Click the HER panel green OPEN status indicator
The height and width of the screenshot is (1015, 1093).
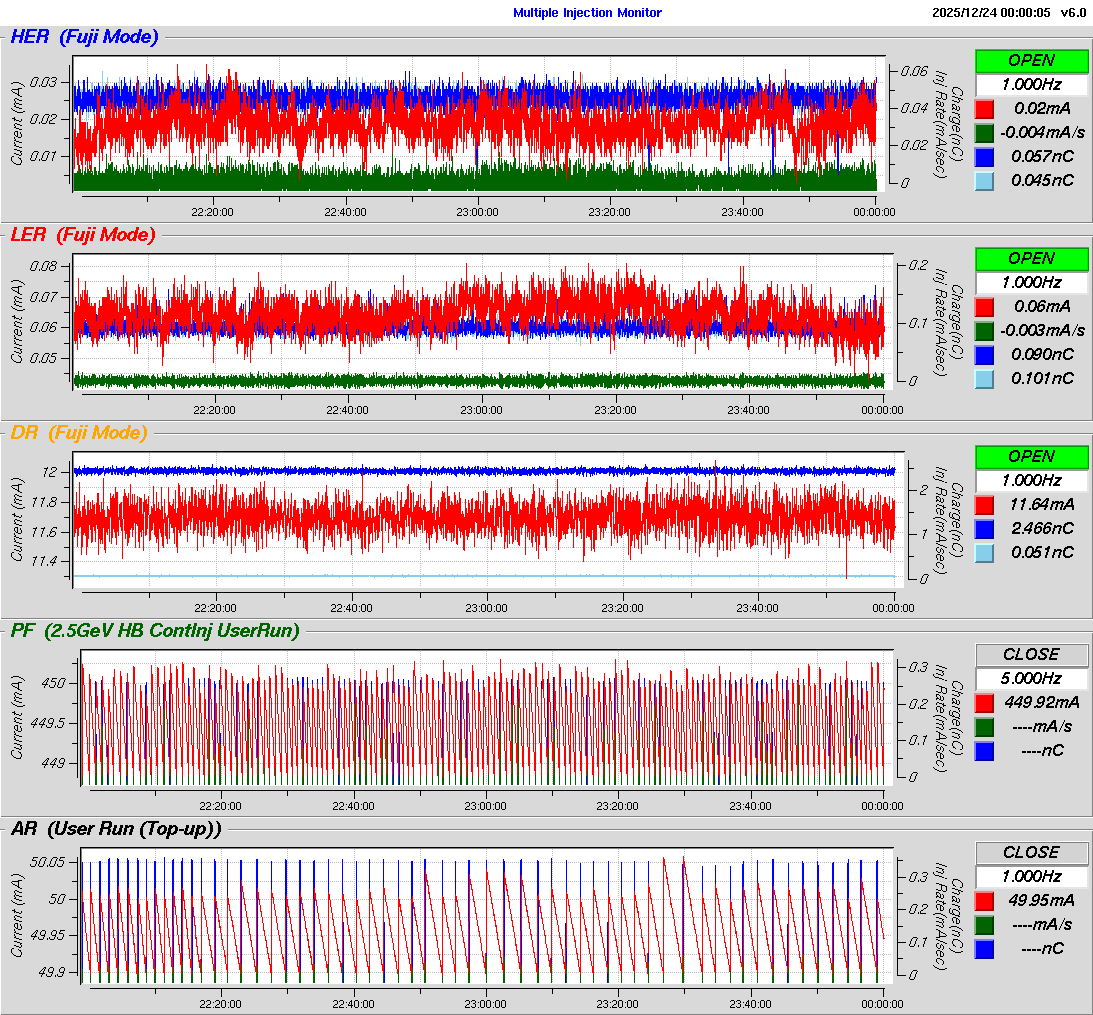click(x=1031, y=60)
